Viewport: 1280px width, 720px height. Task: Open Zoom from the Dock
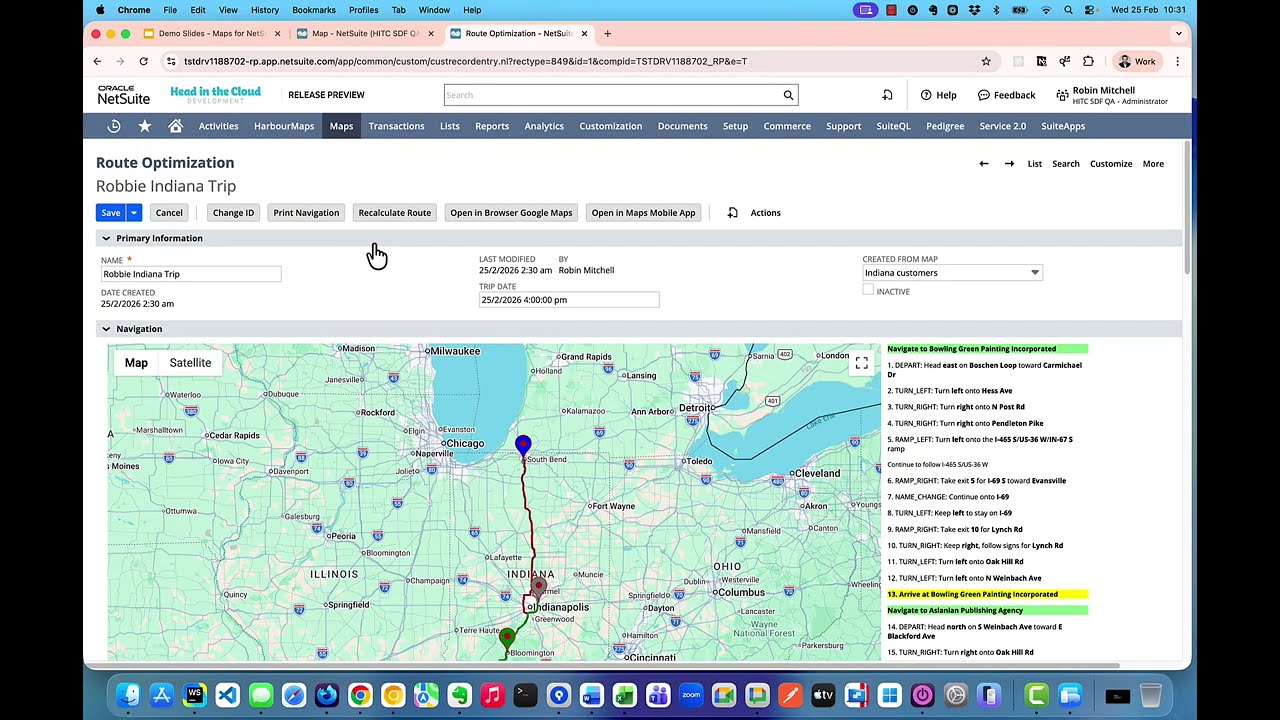click(691, 695)
